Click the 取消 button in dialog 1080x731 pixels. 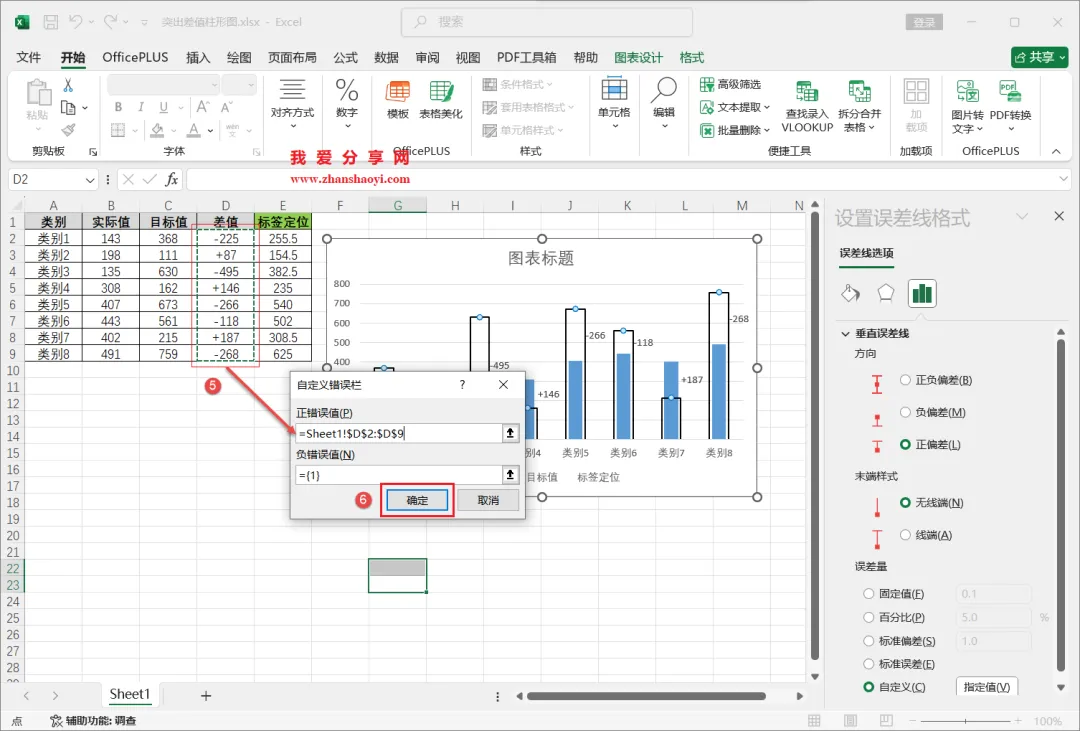(x=488, y=500)
